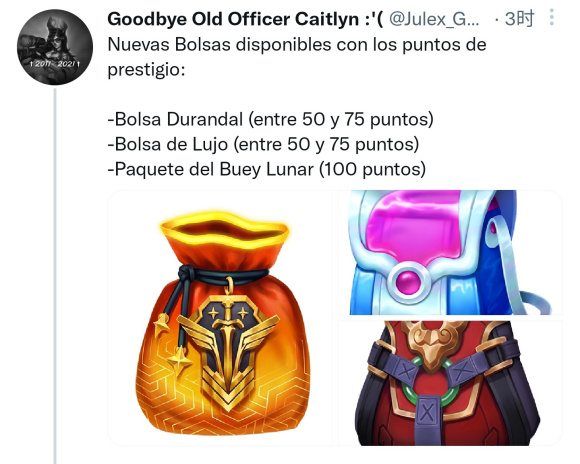
Task: Open the @Julex_G handle link
Action: [x=434, y=19]
